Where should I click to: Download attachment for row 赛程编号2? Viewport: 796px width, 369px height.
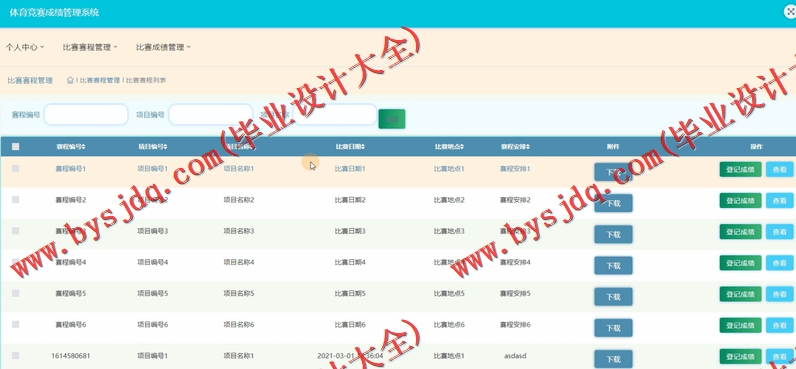click(x=613, y=204)
